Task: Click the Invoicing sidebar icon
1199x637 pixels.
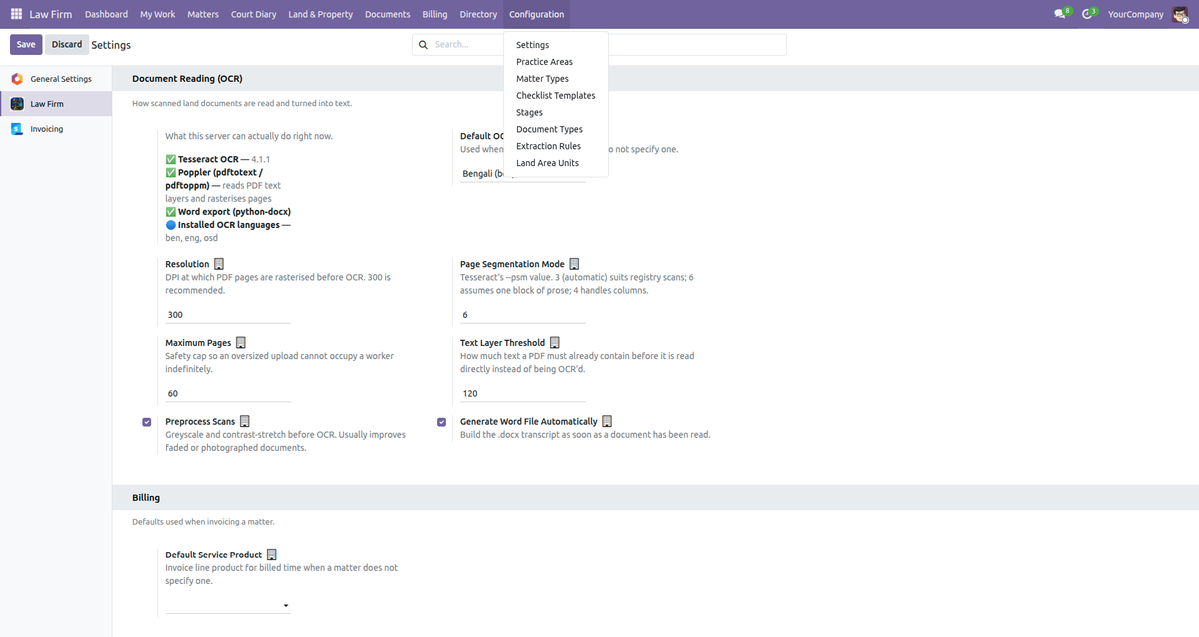Action: coord(17,129)
